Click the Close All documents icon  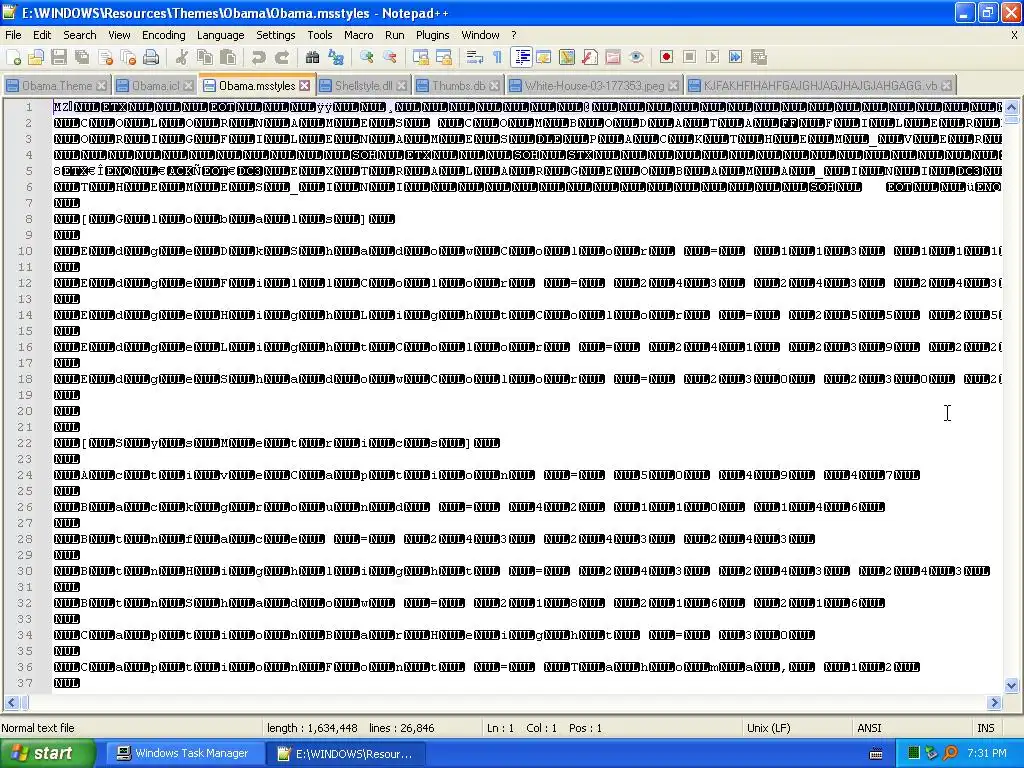[128, 57]
